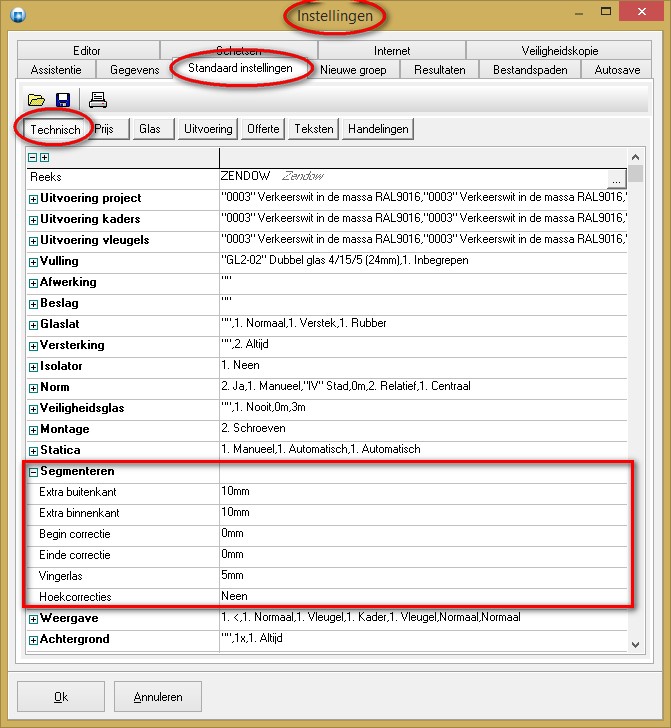Open the Autosave tab
Screen dimensions: 671x728
pyautogui.click(x=617, y=70)
